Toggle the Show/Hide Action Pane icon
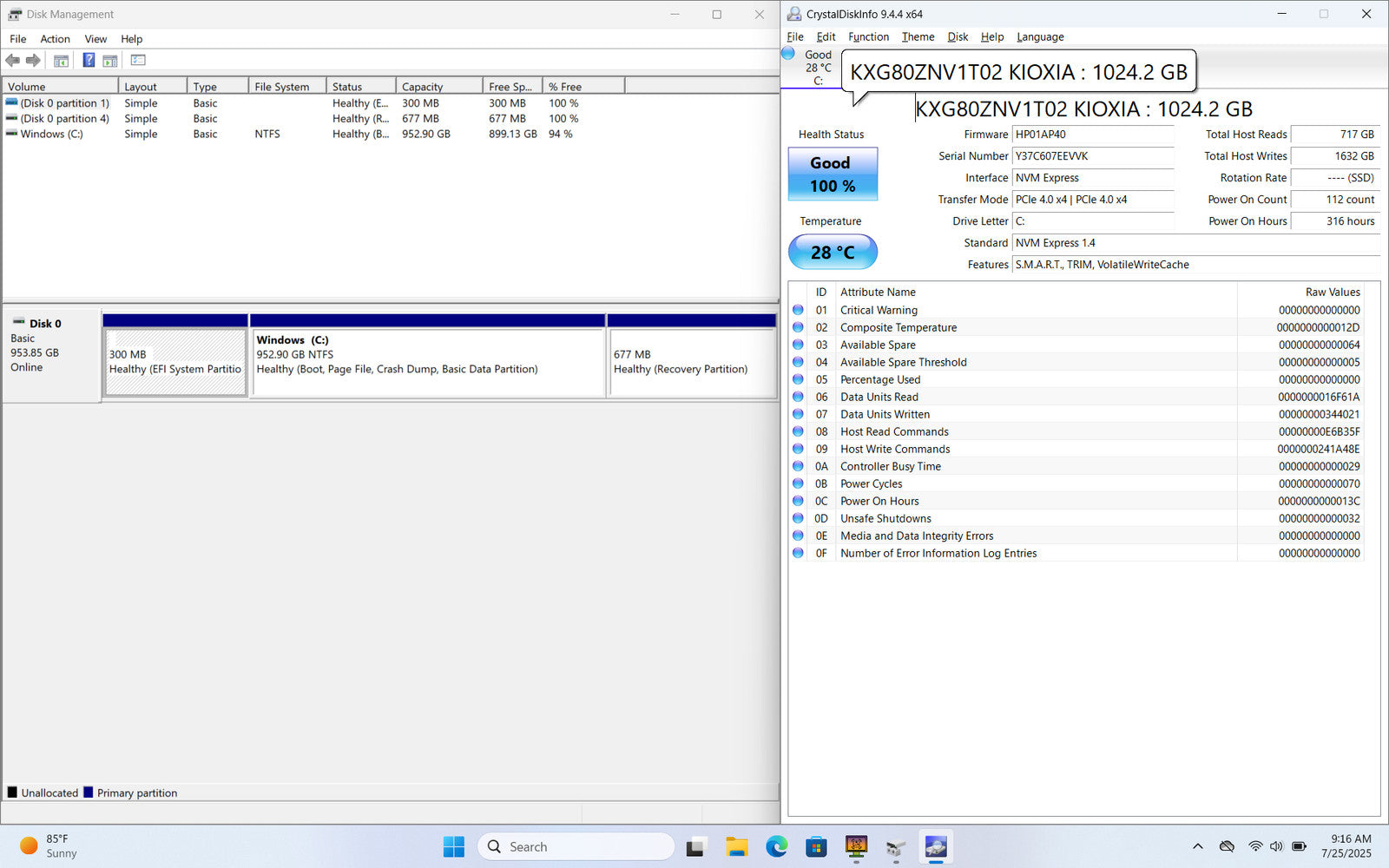 [x=110, y=61]
